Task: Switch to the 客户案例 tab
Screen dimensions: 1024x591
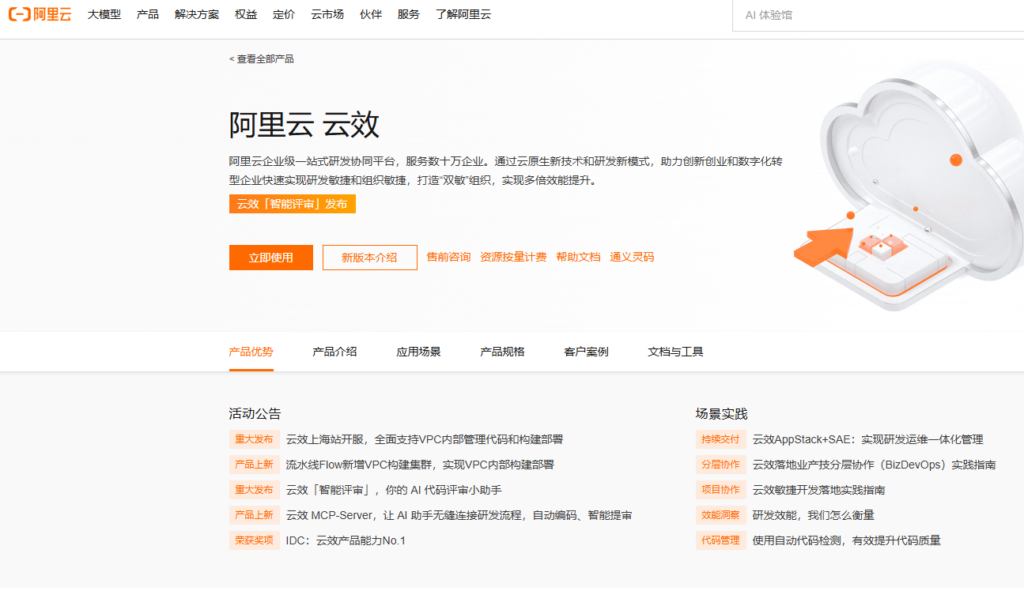Action: (586, 351)
